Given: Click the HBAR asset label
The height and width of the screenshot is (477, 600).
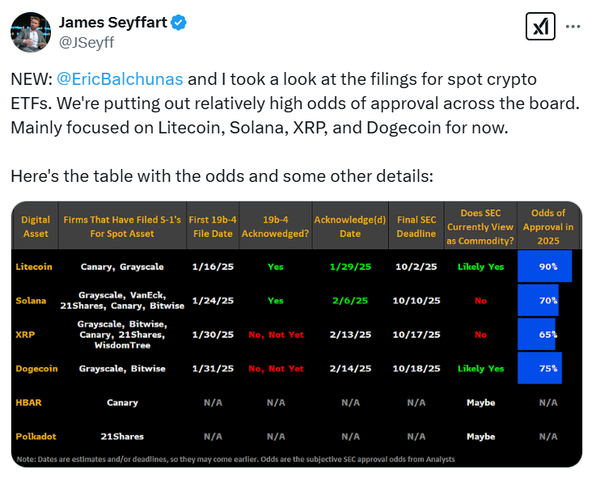Looking at the screenshot, I should [x=29, y=402].
